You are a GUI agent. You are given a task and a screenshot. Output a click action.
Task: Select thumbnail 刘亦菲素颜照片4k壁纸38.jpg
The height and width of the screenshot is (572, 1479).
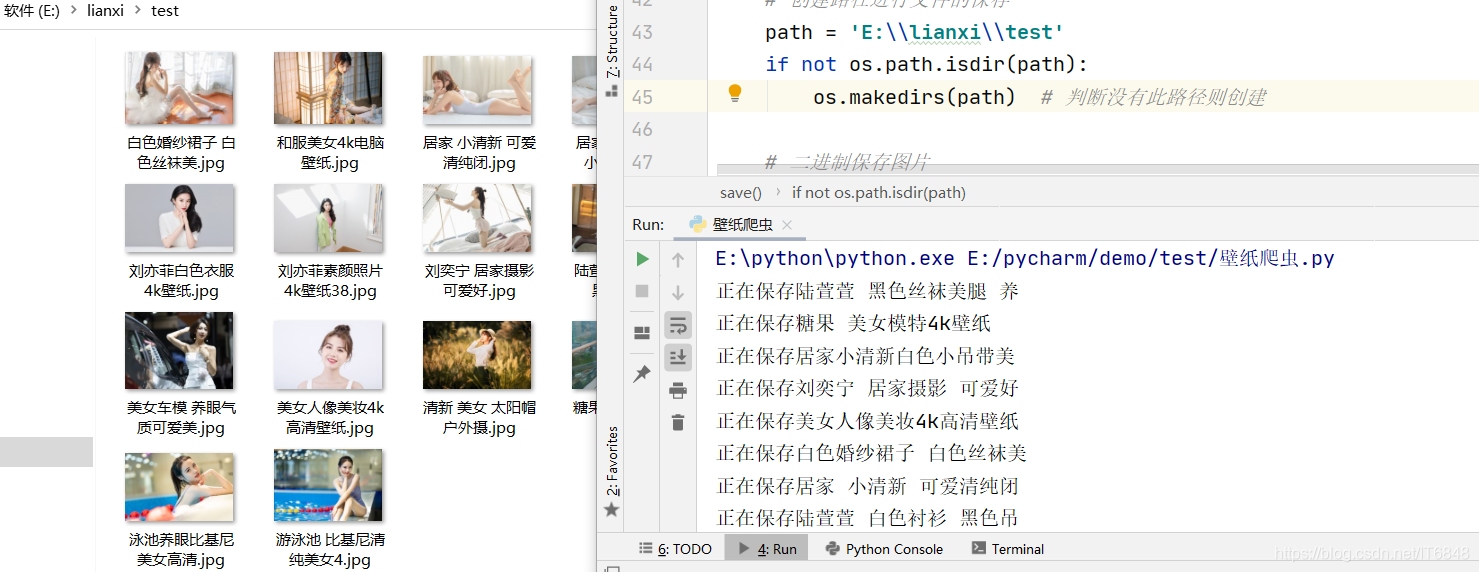(x=329, y=217)
